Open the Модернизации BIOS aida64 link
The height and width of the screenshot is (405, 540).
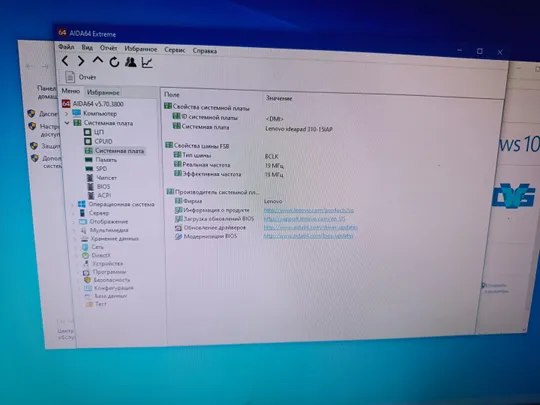point(308,236)
